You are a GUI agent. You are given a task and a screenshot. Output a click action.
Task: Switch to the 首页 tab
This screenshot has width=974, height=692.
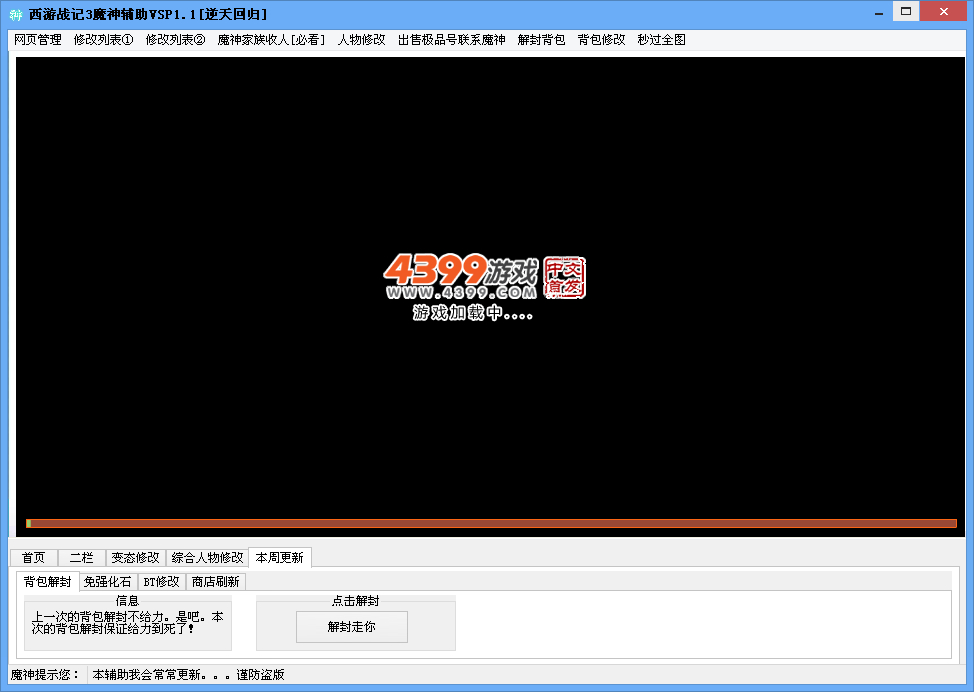[x=34, y=558]
